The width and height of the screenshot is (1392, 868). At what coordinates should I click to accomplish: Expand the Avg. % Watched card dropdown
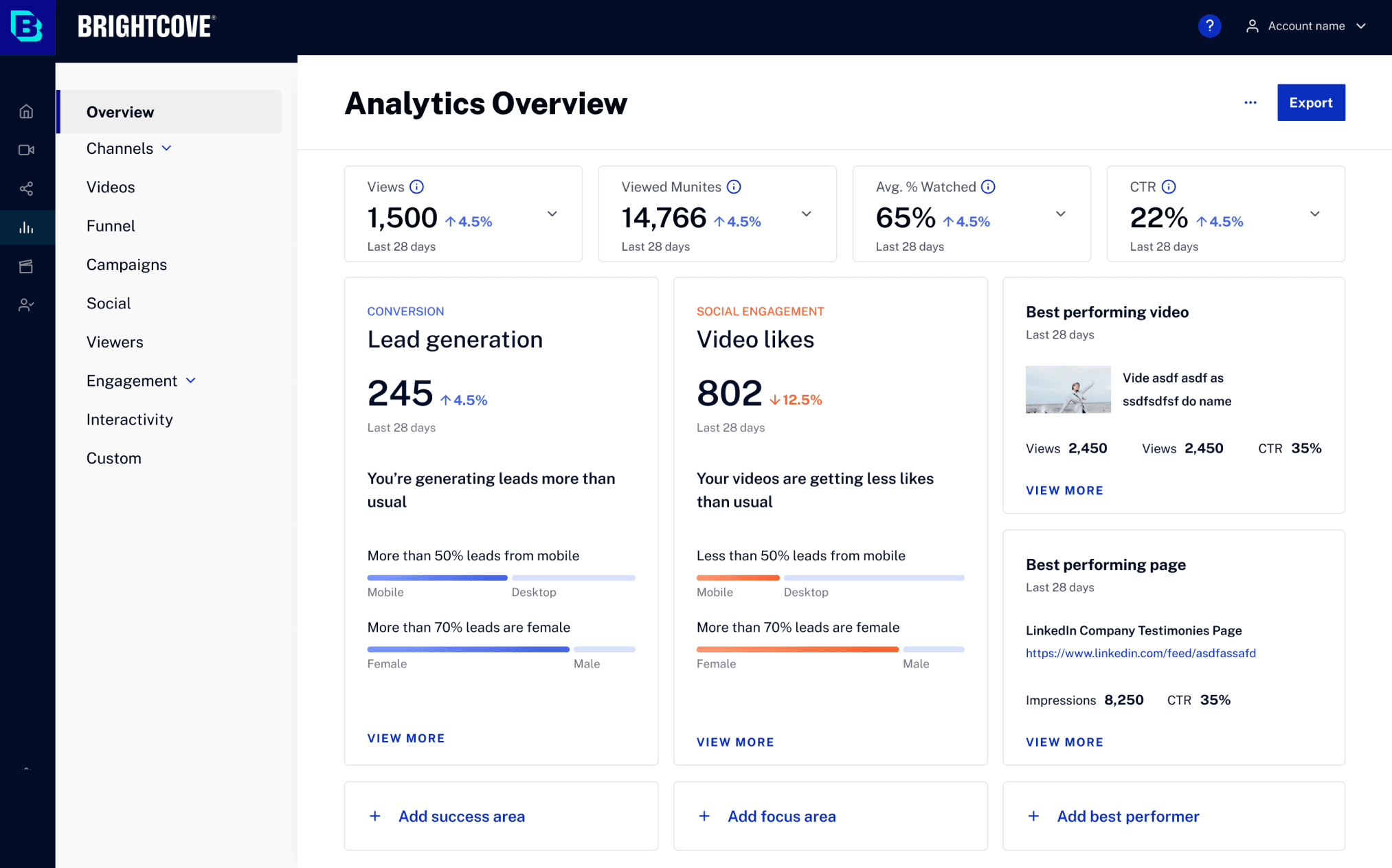[1061, 214]
